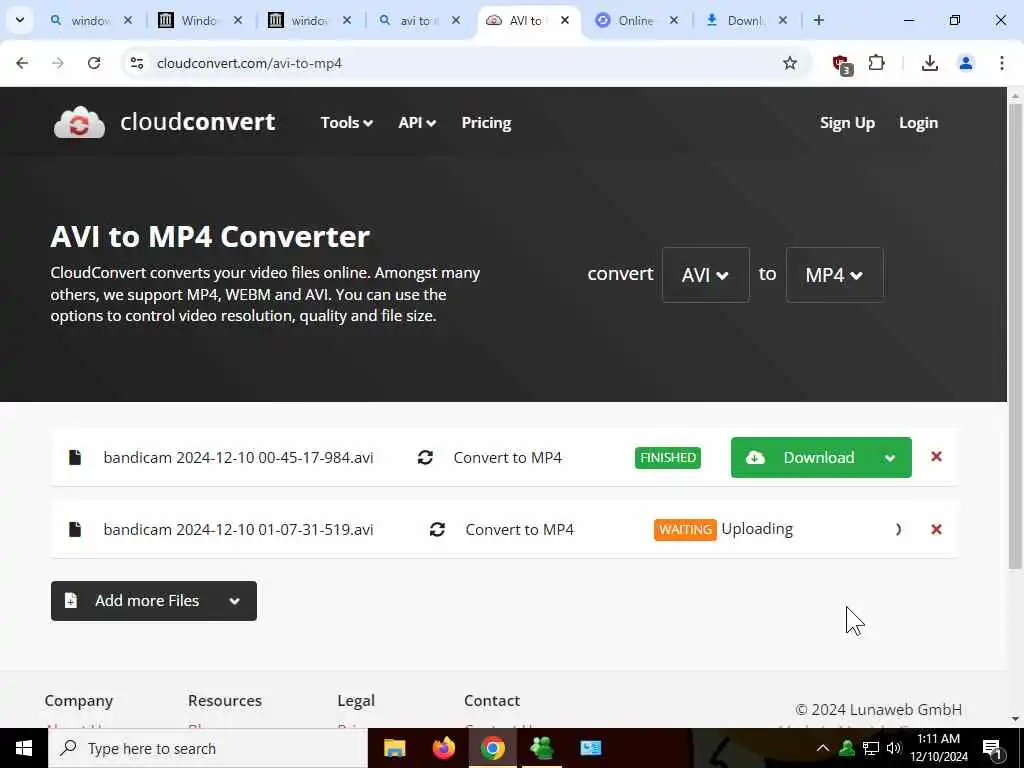This screenshot has width=1024, height=768.
Task: Expand the Tools menu
Action: tap(347, 123)
